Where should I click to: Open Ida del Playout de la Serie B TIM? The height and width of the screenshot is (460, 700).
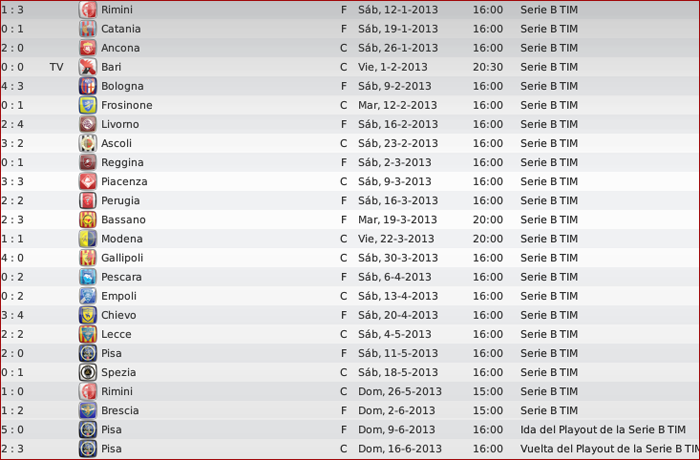603,430
